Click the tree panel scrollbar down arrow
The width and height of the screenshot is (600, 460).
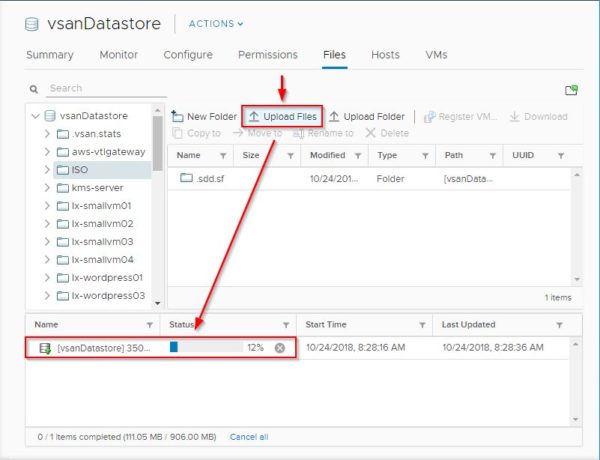point(157,303)
